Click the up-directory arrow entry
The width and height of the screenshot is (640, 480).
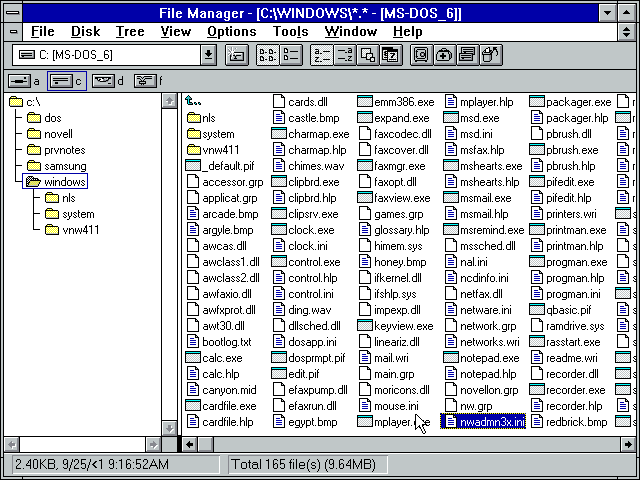point(193,101)
